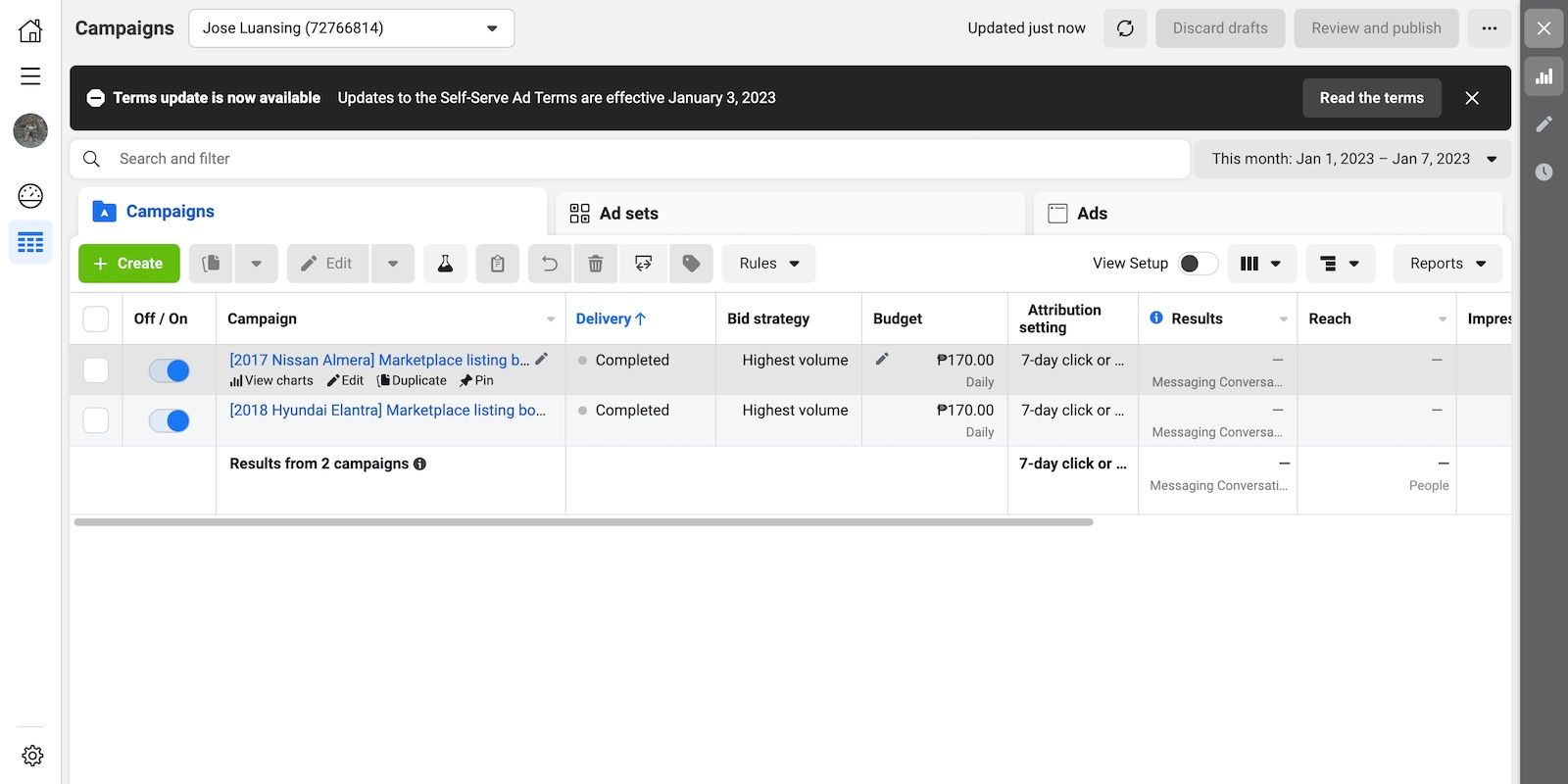Open the Jose Luansing account dropdown
The image size is (1568, 784).
pos(351,28)
